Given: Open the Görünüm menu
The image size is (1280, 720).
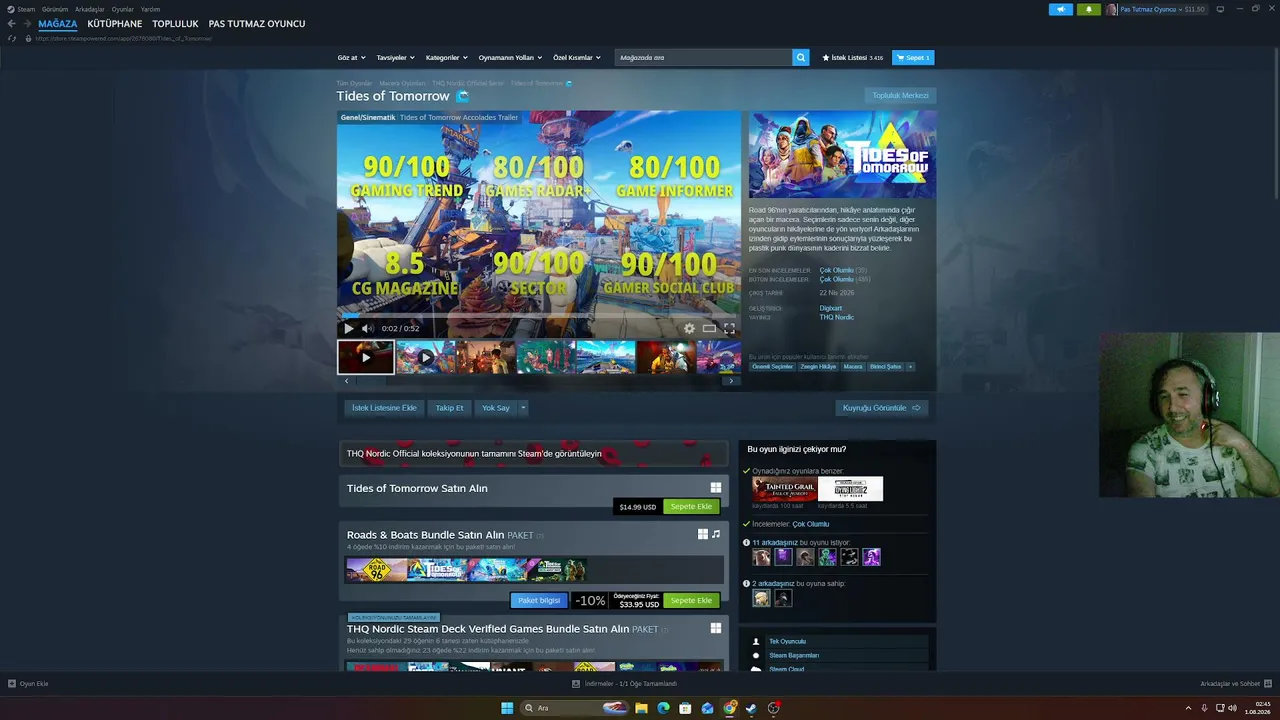Looking at the screenshot, I should pyautogui.click(x=55, y=9).
